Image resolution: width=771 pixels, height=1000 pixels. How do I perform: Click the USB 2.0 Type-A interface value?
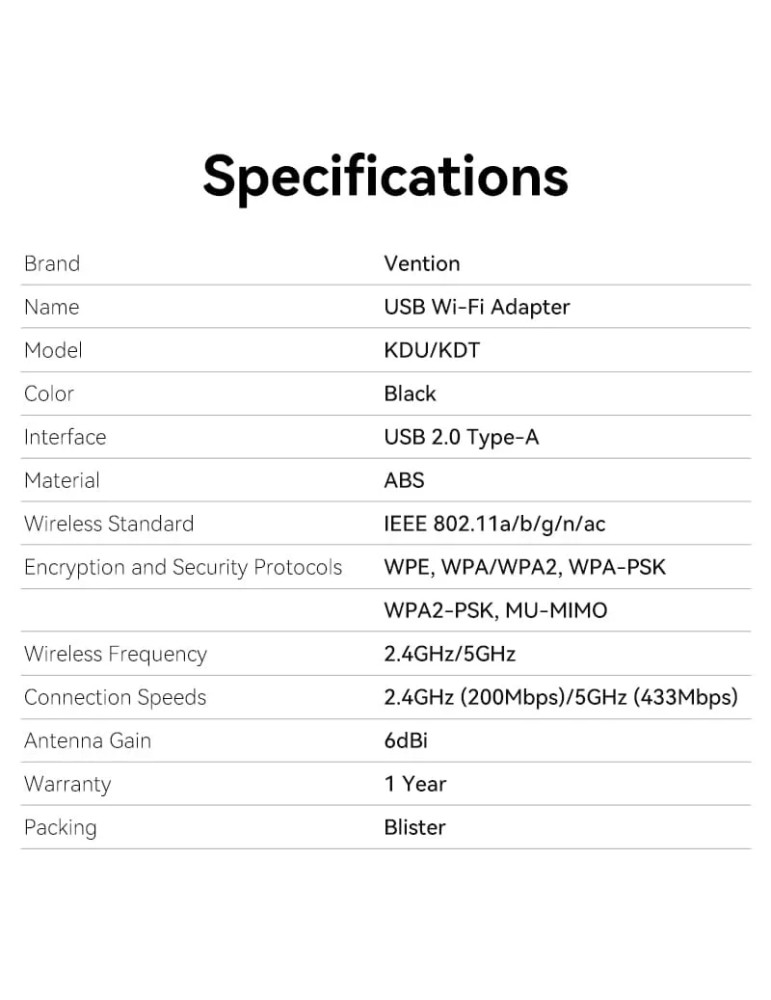click(461, 437)
